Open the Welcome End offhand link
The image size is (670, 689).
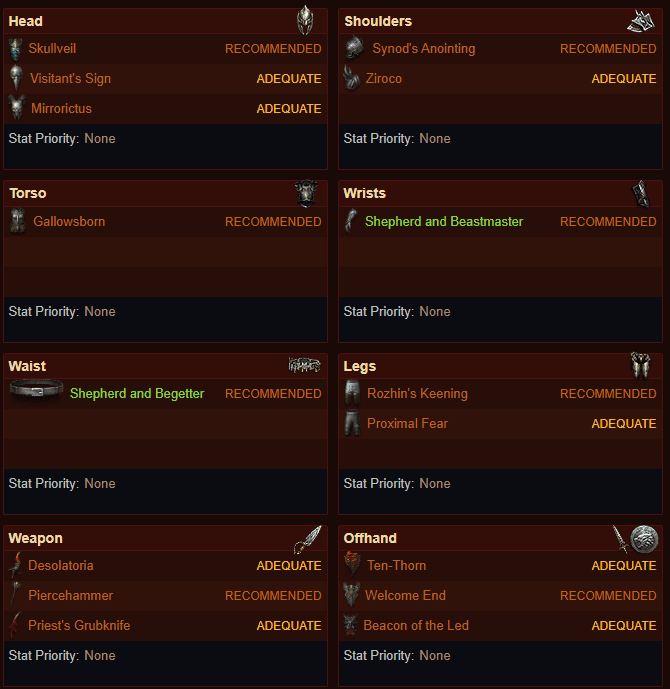[405, 595]
